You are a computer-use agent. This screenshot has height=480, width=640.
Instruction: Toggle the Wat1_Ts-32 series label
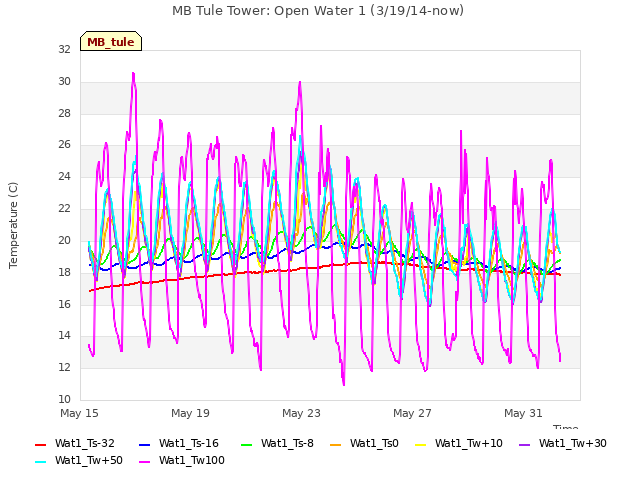(x=84, y=443)
